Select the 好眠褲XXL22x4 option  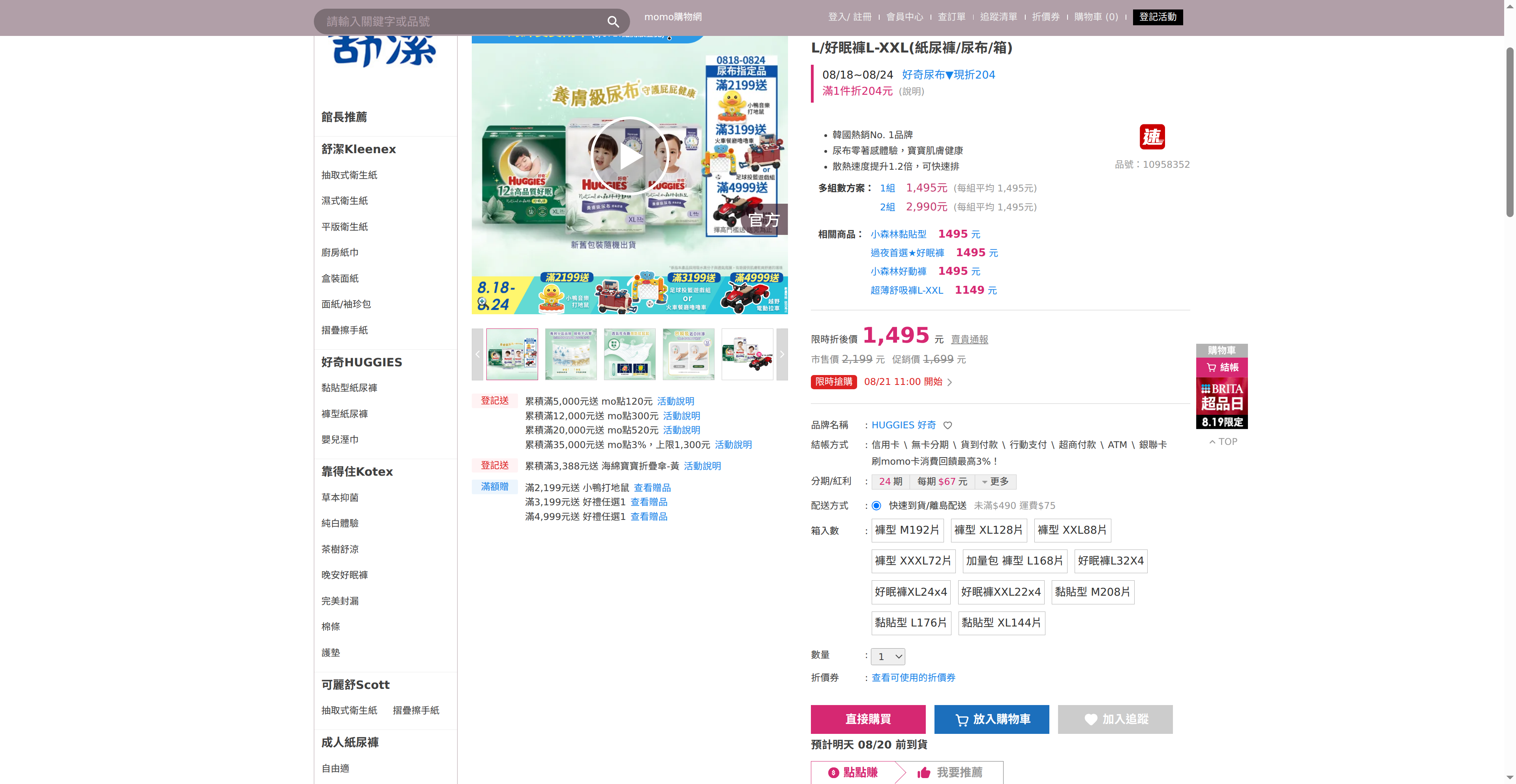pos(1001,592)
